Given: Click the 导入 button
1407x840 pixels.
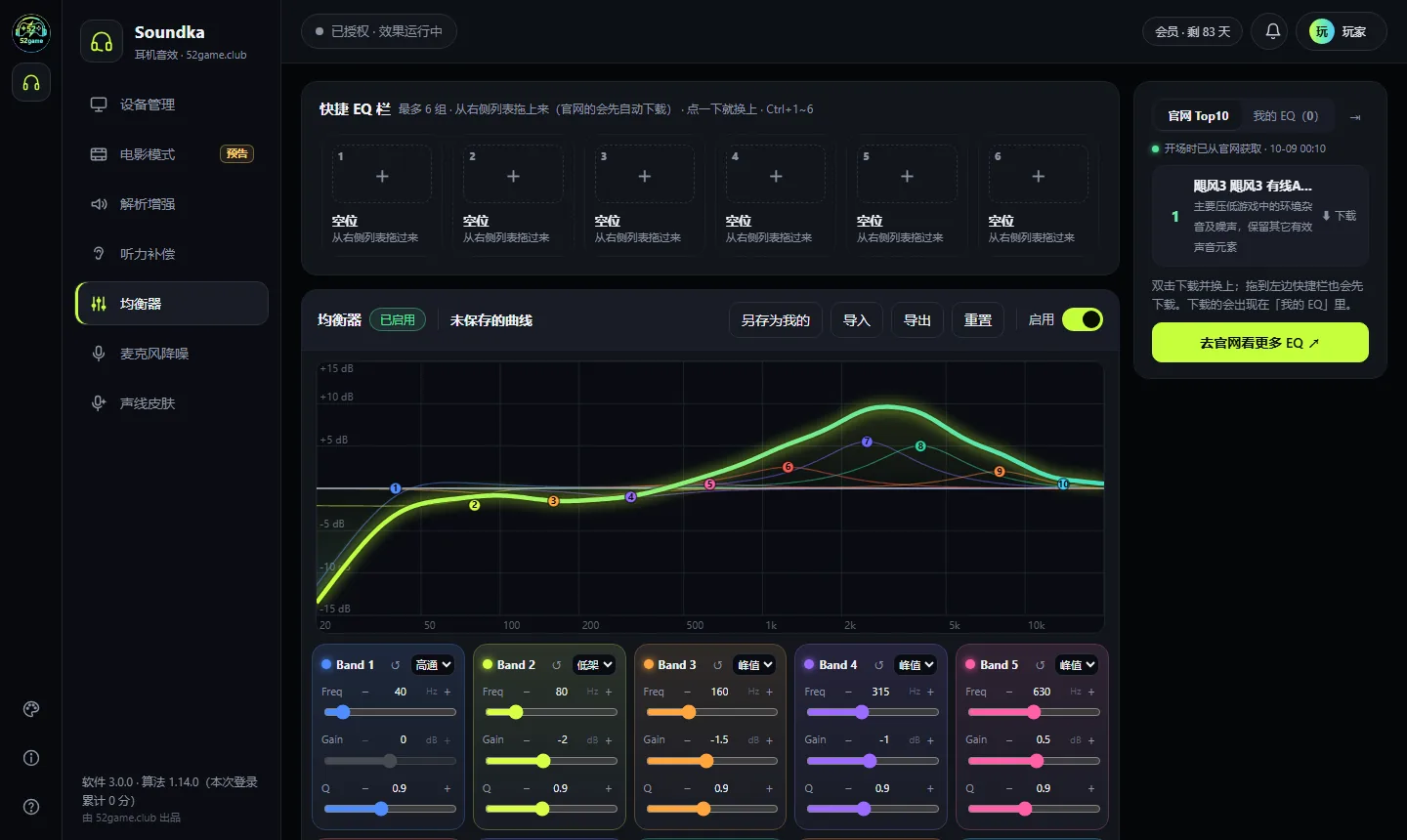Looking at the screenshot, I should (857, 319).
